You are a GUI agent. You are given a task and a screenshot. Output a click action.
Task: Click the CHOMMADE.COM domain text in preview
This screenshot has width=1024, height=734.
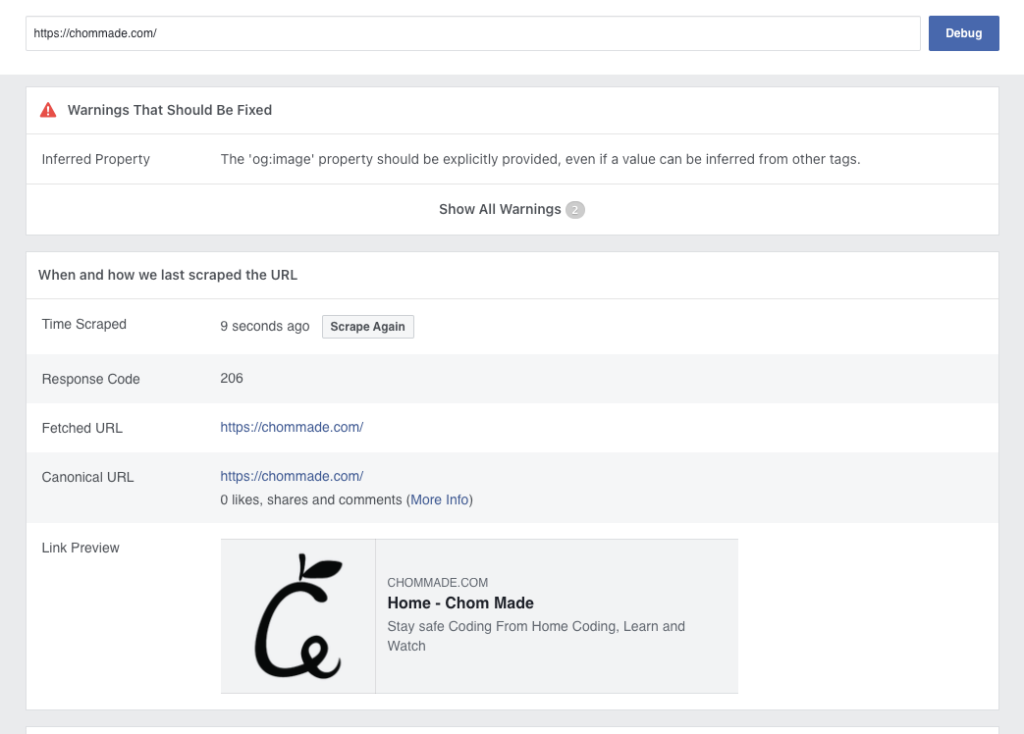(x=437, y=583)
